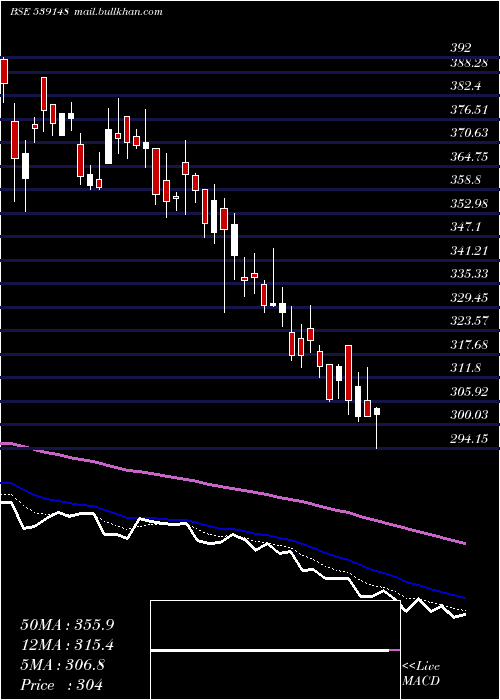Click the 294.15 price level label
The height and width of the screenshot is (700, 500).
(x=469, y=439)
